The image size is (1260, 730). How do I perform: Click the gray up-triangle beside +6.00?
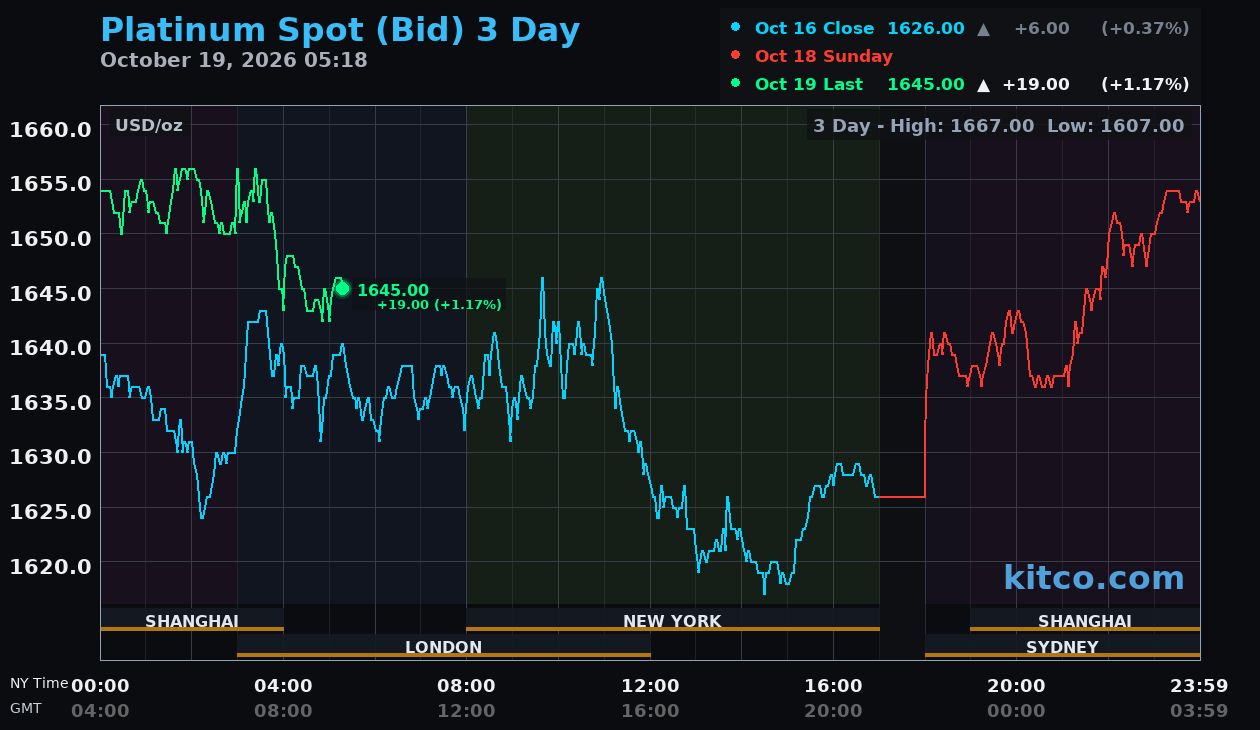point(983,29)
